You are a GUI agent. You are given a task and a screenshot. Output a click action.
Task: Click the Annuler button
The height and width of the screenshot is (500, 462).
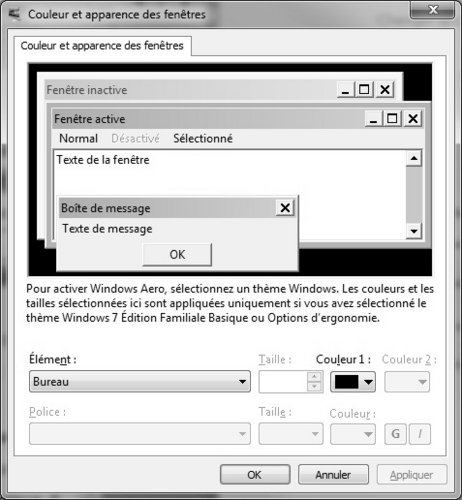(x=333, y=475)
